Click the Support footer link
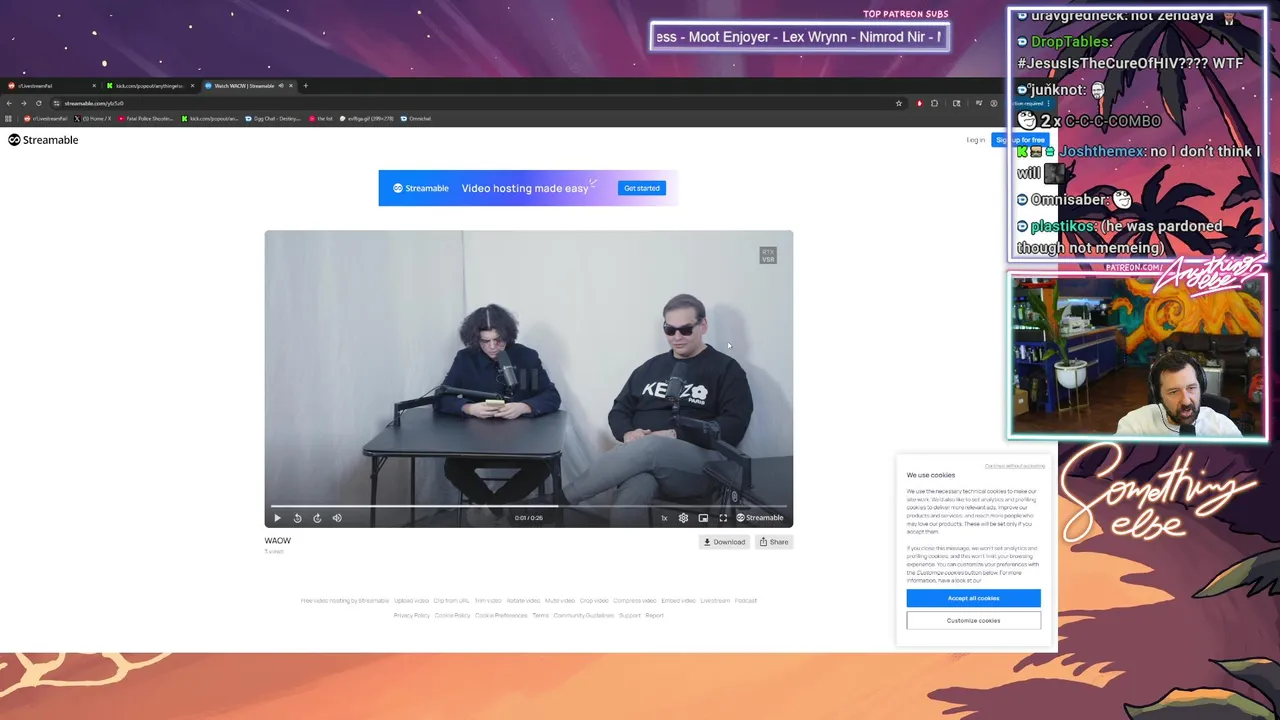Viewport: 1280px width, 720px height. pyautogui.click(x=630, y=616)
